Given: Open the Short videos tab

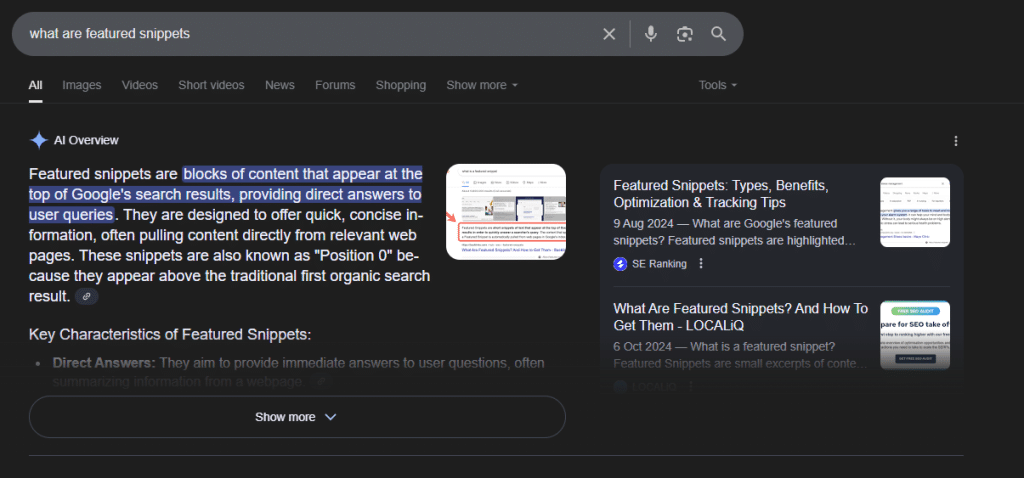Looking at the screenshot, I should pyautogui.click(x=211, y=85).
